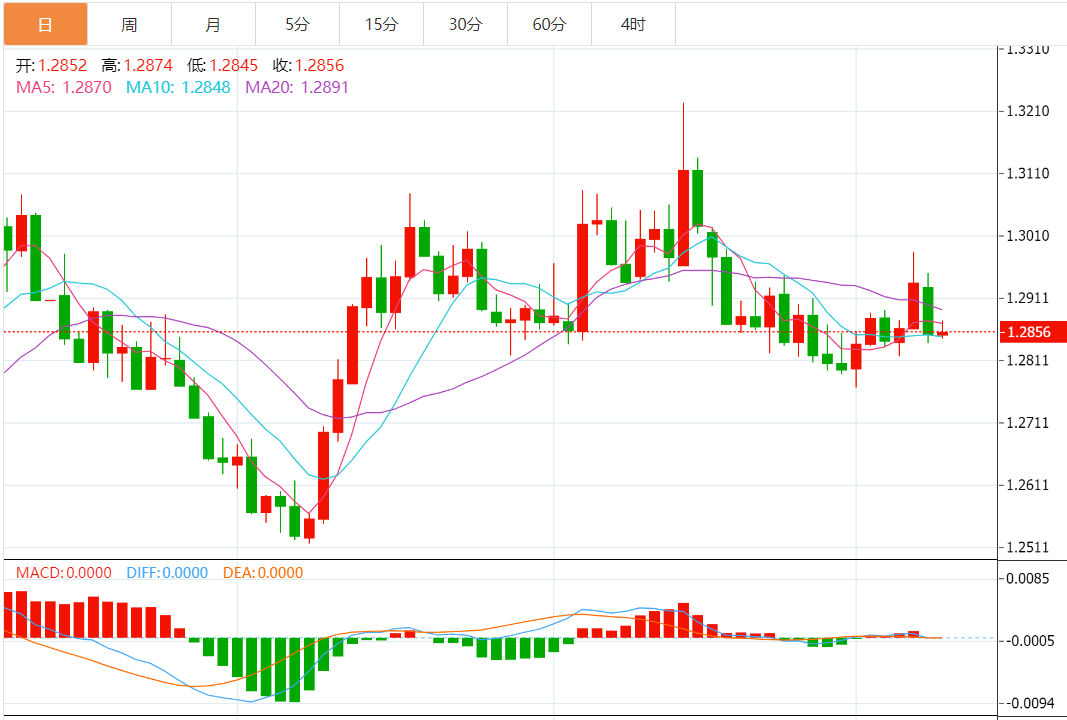Click the 1.2511 price axis label

click(x=1028, y=547)
